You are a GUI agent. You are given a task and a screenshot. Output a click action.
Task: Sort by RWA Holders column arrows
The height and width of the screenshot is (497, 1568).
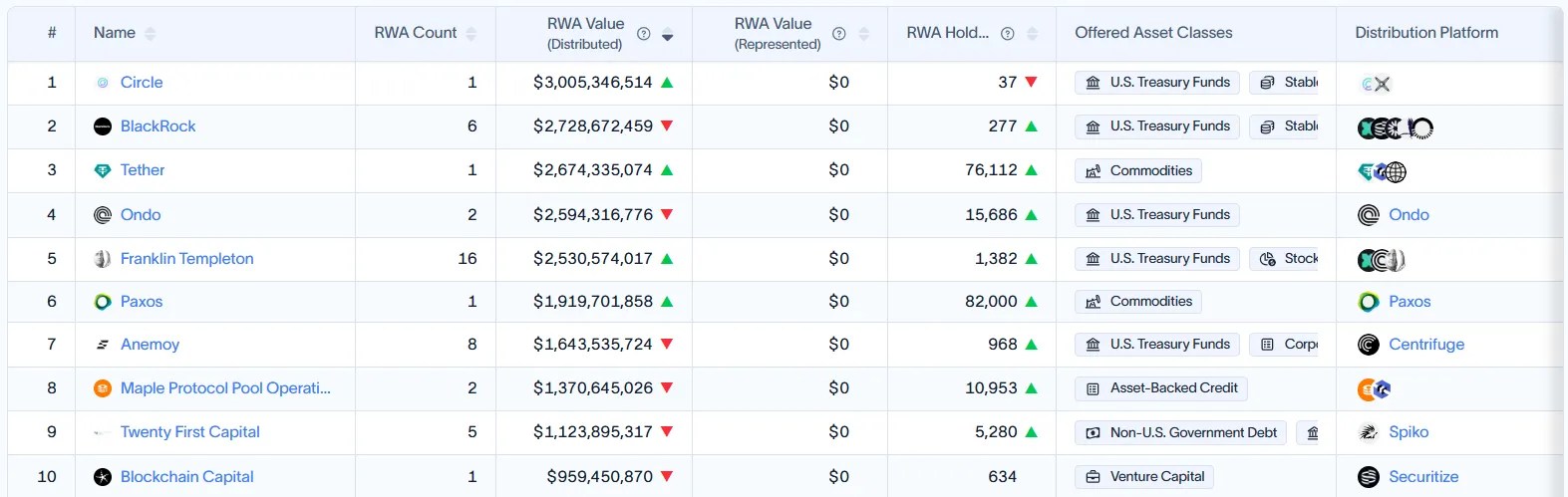click(x=1033, y=34)
